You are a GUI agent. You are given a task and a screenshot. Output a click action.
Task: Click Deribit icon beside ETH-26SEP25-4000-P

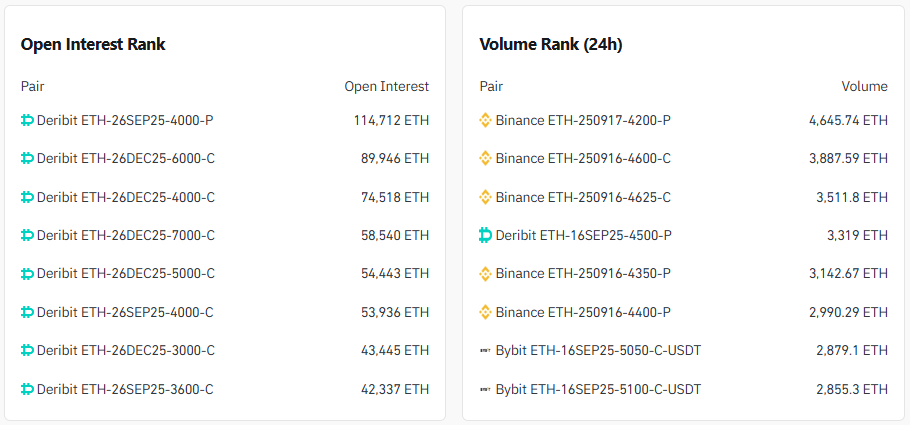pyautogui.click(x=27, y=120)
